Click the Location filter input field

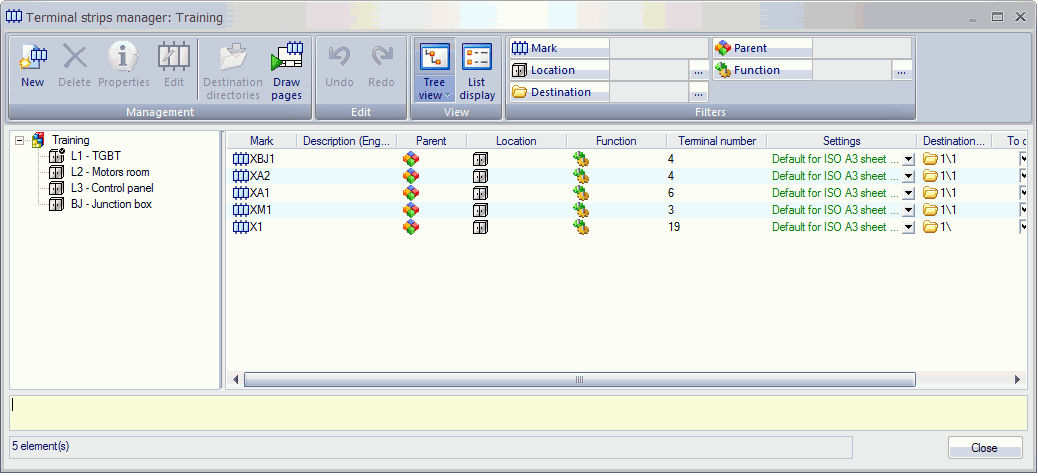point(649,70)
